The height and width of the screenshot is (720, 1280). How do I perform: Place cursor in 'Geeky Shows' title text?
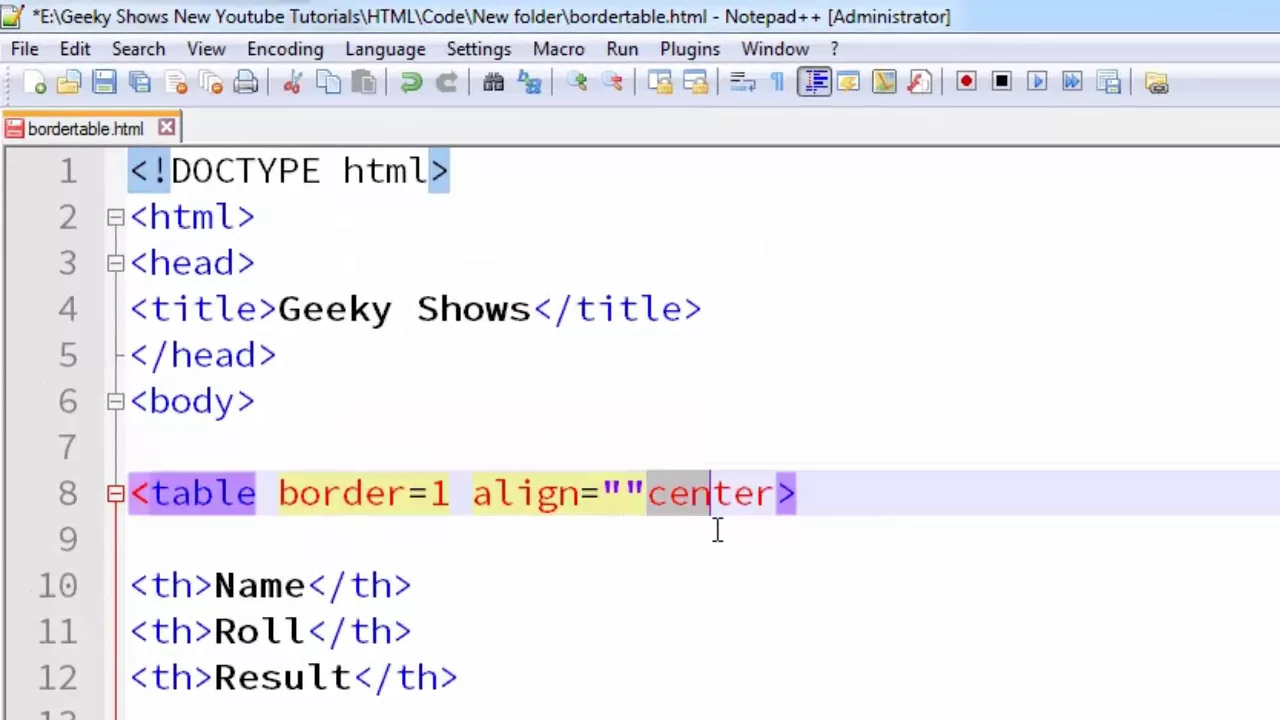coord(404,309)
